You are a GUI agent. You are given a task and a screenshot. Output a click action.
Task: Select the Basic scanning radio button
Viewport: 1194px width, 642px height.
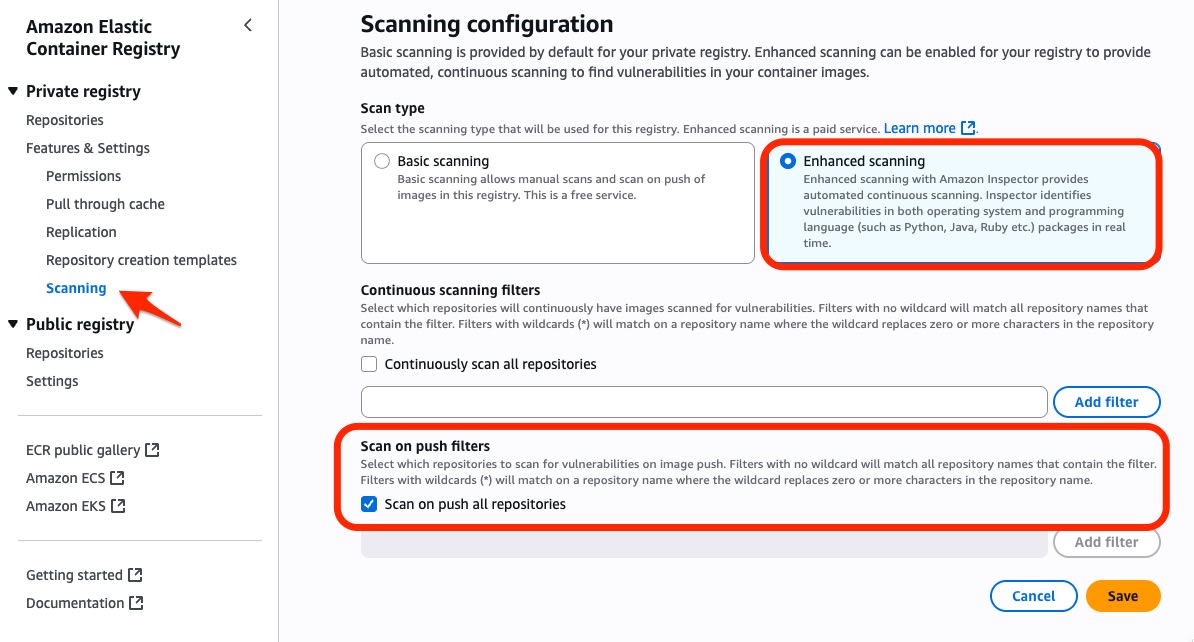pyautogui.click(x=382, y=161)
